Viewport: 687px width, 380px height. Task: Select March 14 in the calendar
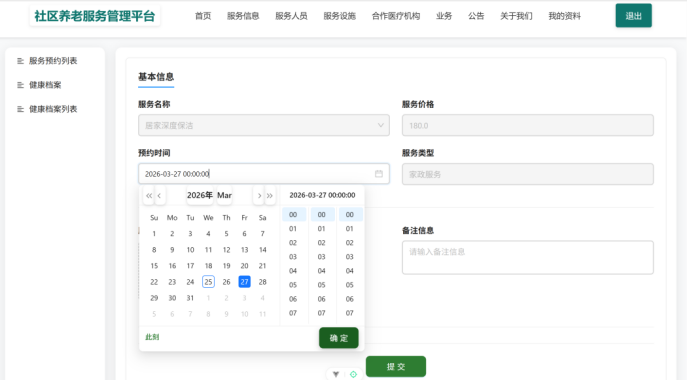coord(262,250)
